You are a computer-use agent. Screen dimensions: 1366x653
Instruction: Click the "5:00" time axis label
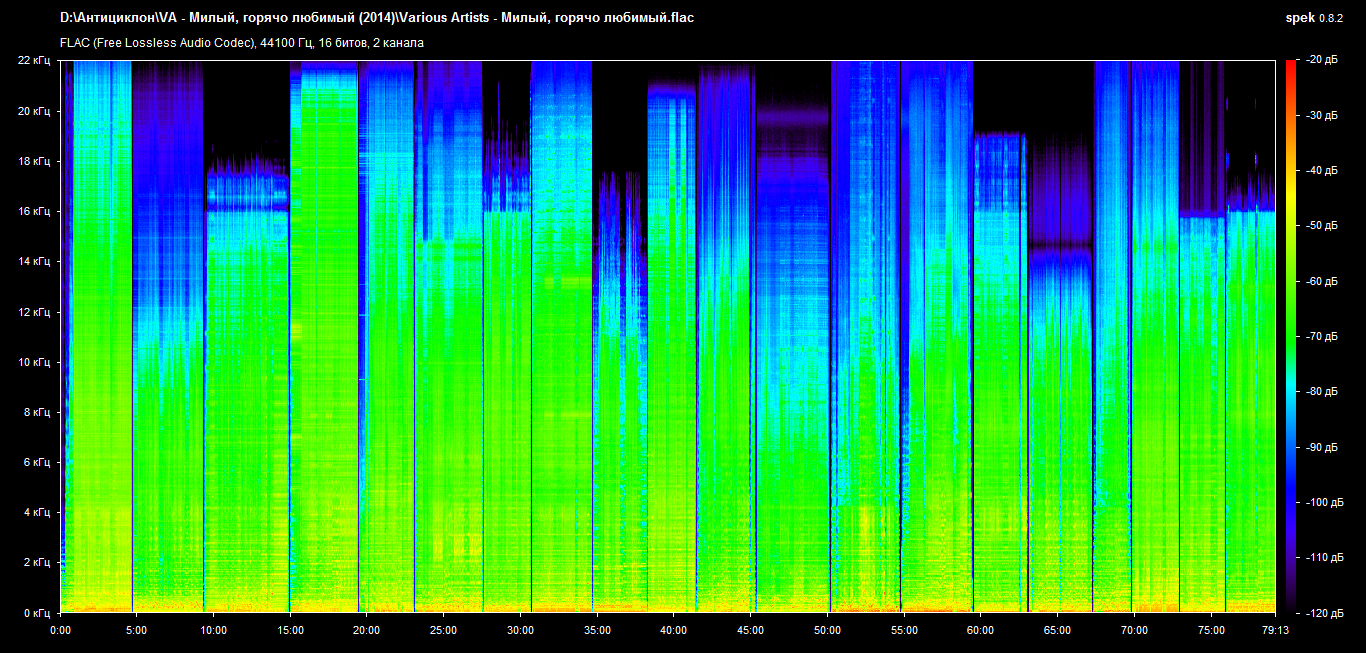(x=137, y=631)
